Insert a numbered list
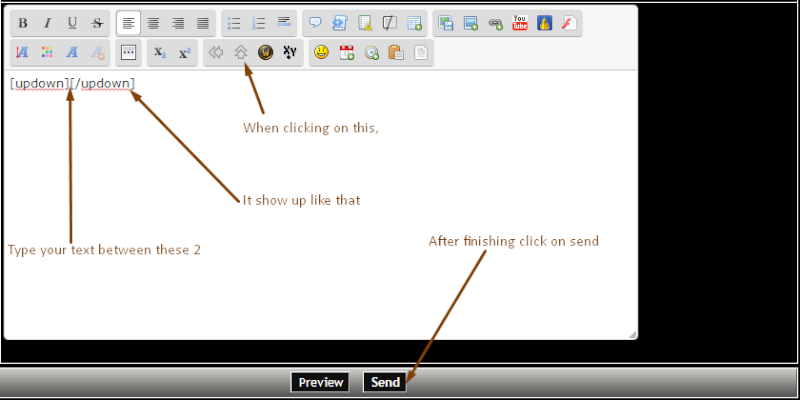Viewport: 800px width, 400px height. (259, 23)
